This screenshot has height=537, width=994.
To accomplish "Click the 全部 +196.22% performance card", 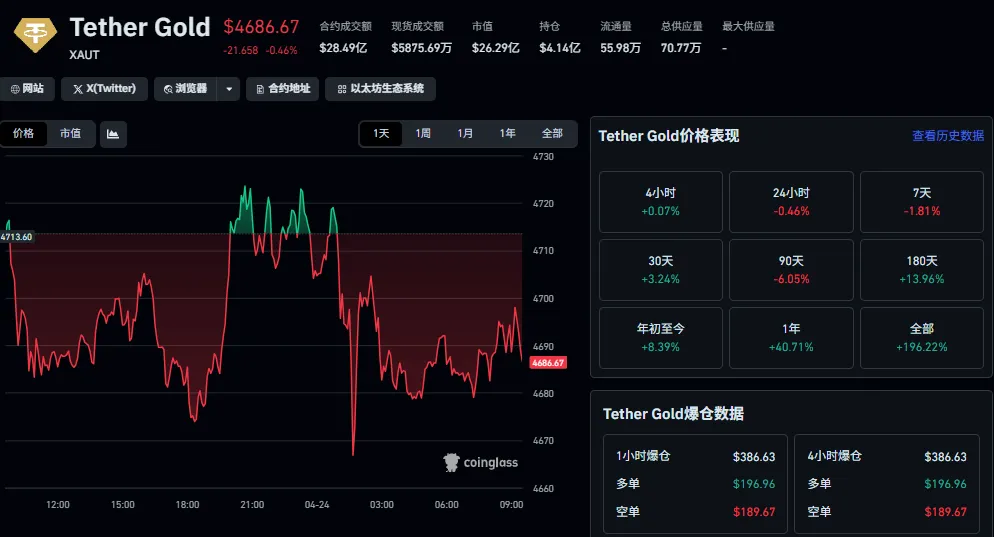I will 922,338.
